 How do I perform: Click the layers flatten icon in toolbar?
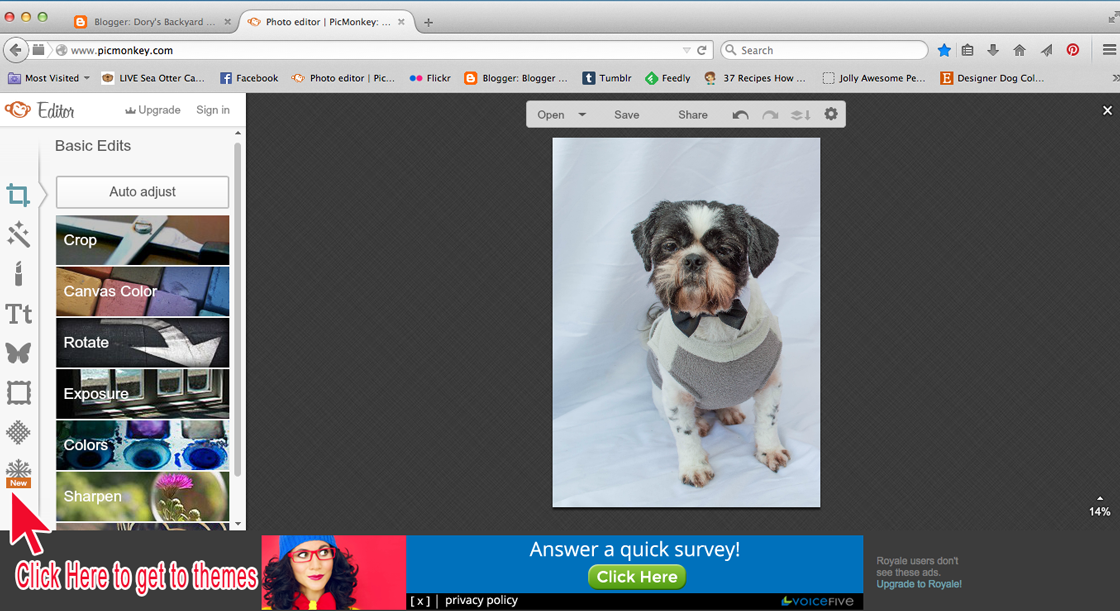click(x=800, y=114)
